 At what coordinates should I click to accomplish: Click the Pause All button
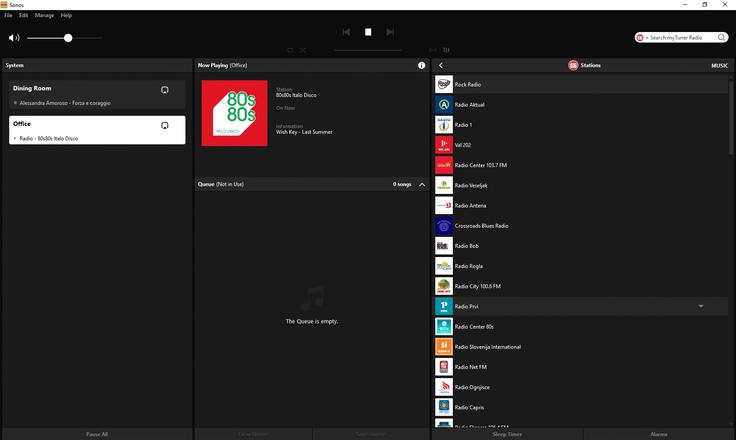click(97, 434)
